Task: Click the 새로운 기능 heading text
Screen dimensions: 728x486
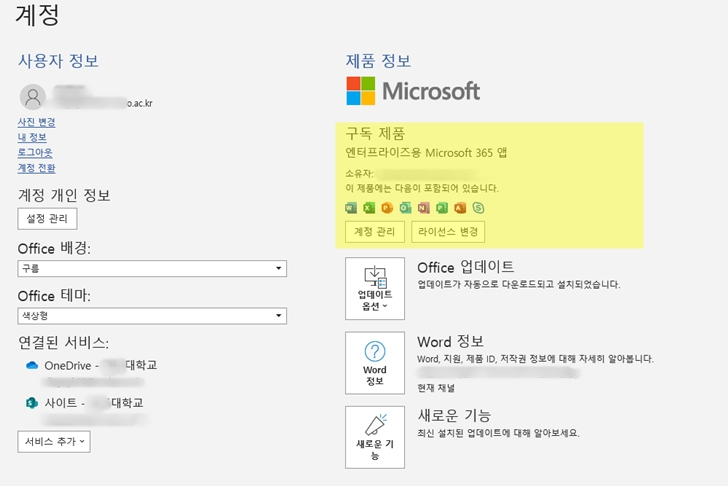Action: coord(454,415)
